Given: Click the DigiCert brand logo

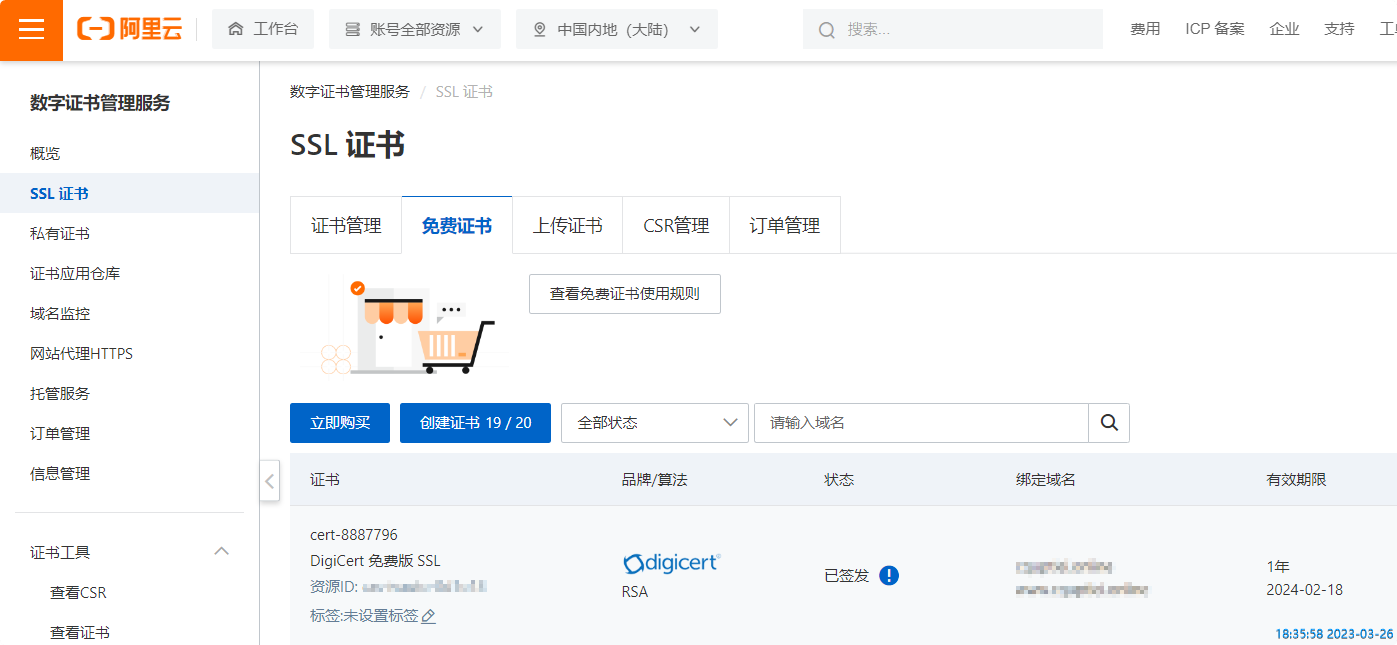Looking at the screenshot, I should (671, 562).
